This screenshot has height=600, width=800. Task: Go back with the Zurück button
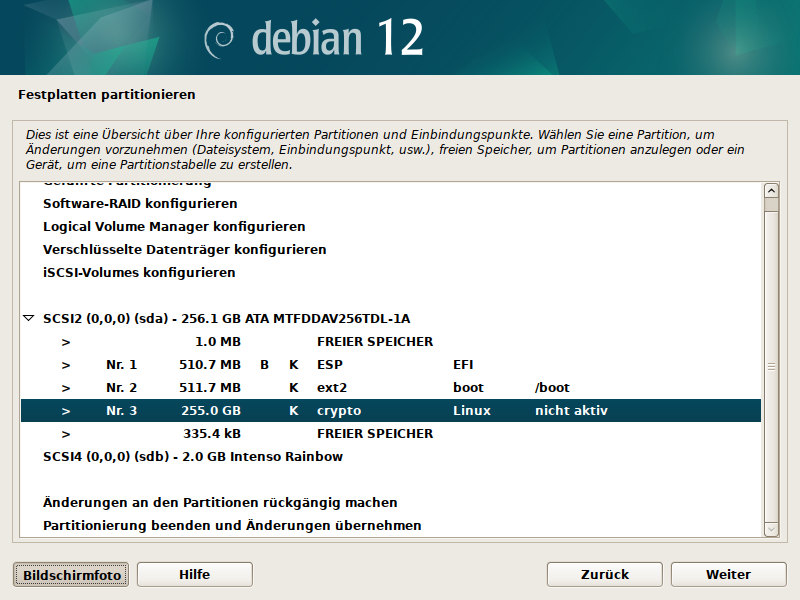[605, 574]
